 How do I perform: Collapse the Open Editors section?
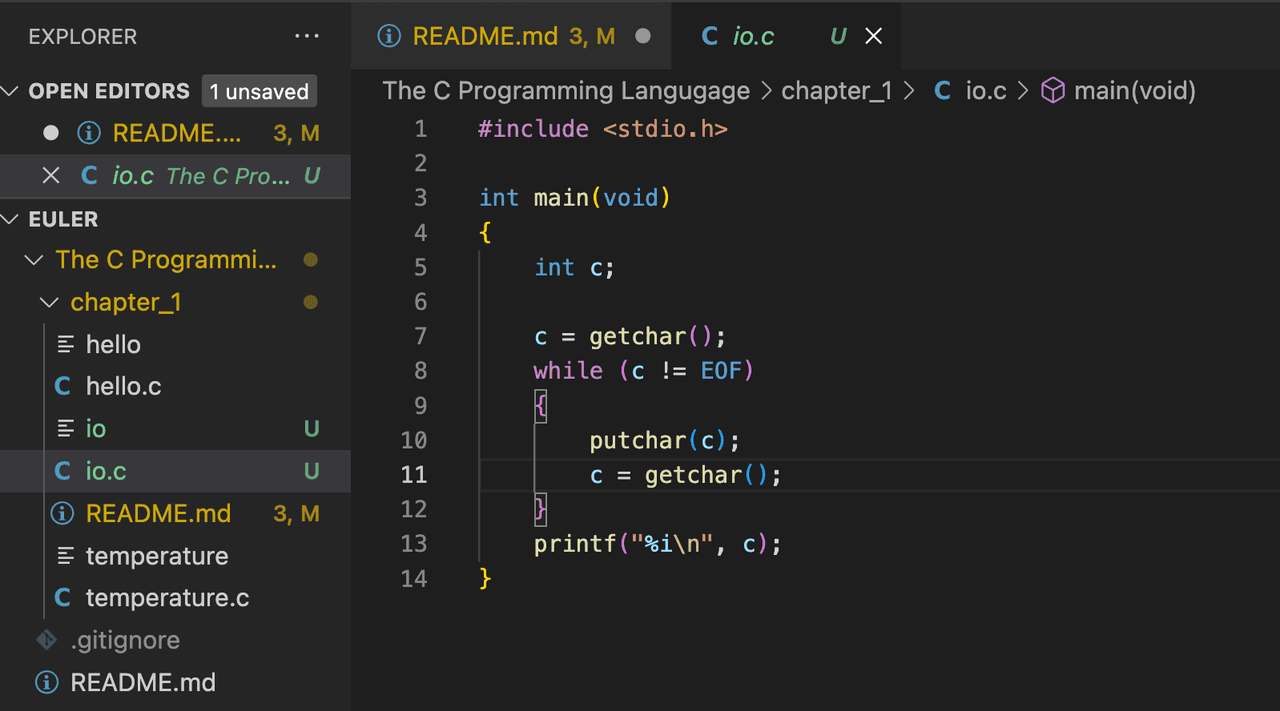[11, 91]
